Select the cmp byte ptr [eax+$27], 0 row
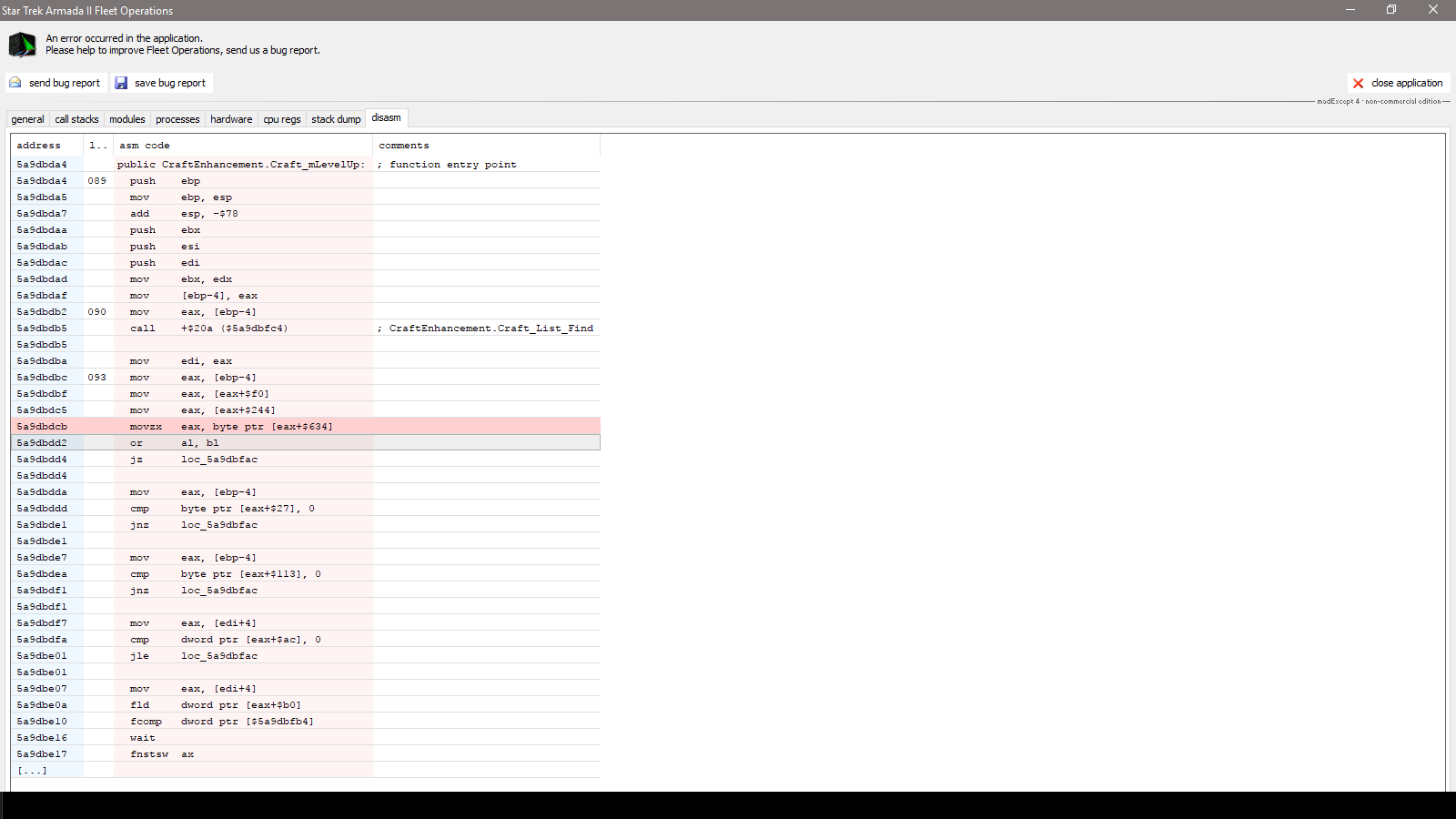 306,509
